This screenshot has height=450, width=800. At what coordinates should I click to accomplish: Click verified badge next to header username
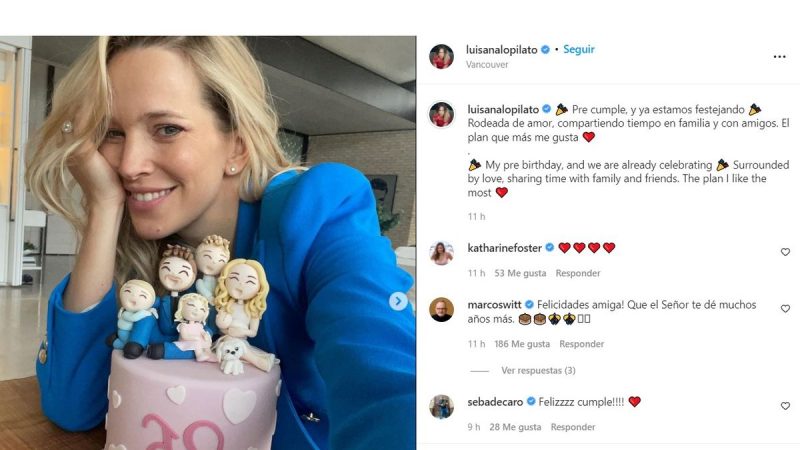(x=545, y=49)
